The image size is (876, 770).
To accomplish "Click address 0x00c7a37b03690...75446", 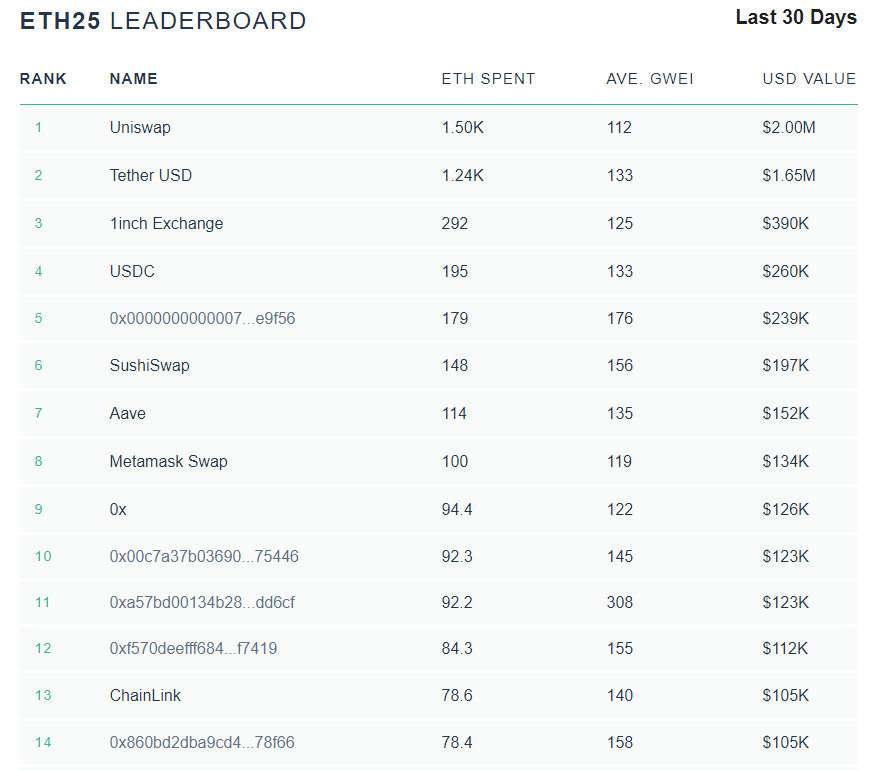I will (x=204, y=557).
